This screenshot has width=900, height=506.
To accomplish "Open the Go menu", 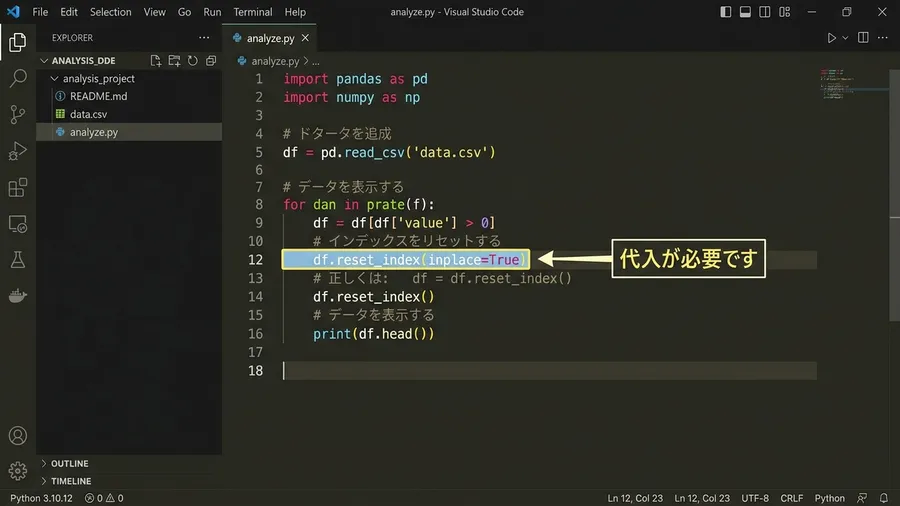I will tap(184, 11).
